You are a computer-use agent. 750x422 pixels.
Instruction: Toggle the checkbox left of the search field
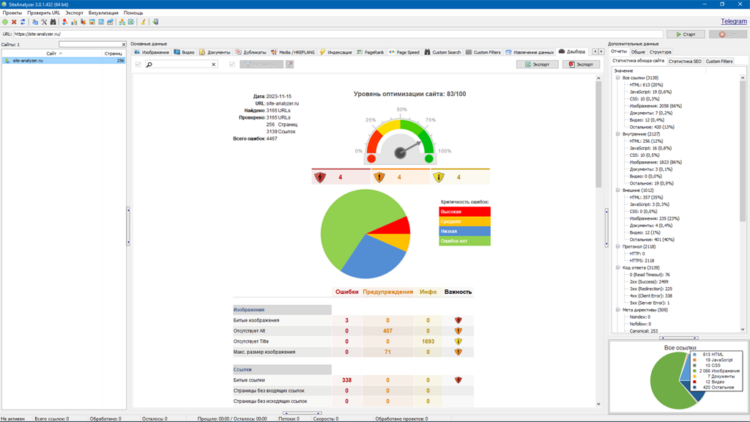pyautogui.click(x=138, y=64)
